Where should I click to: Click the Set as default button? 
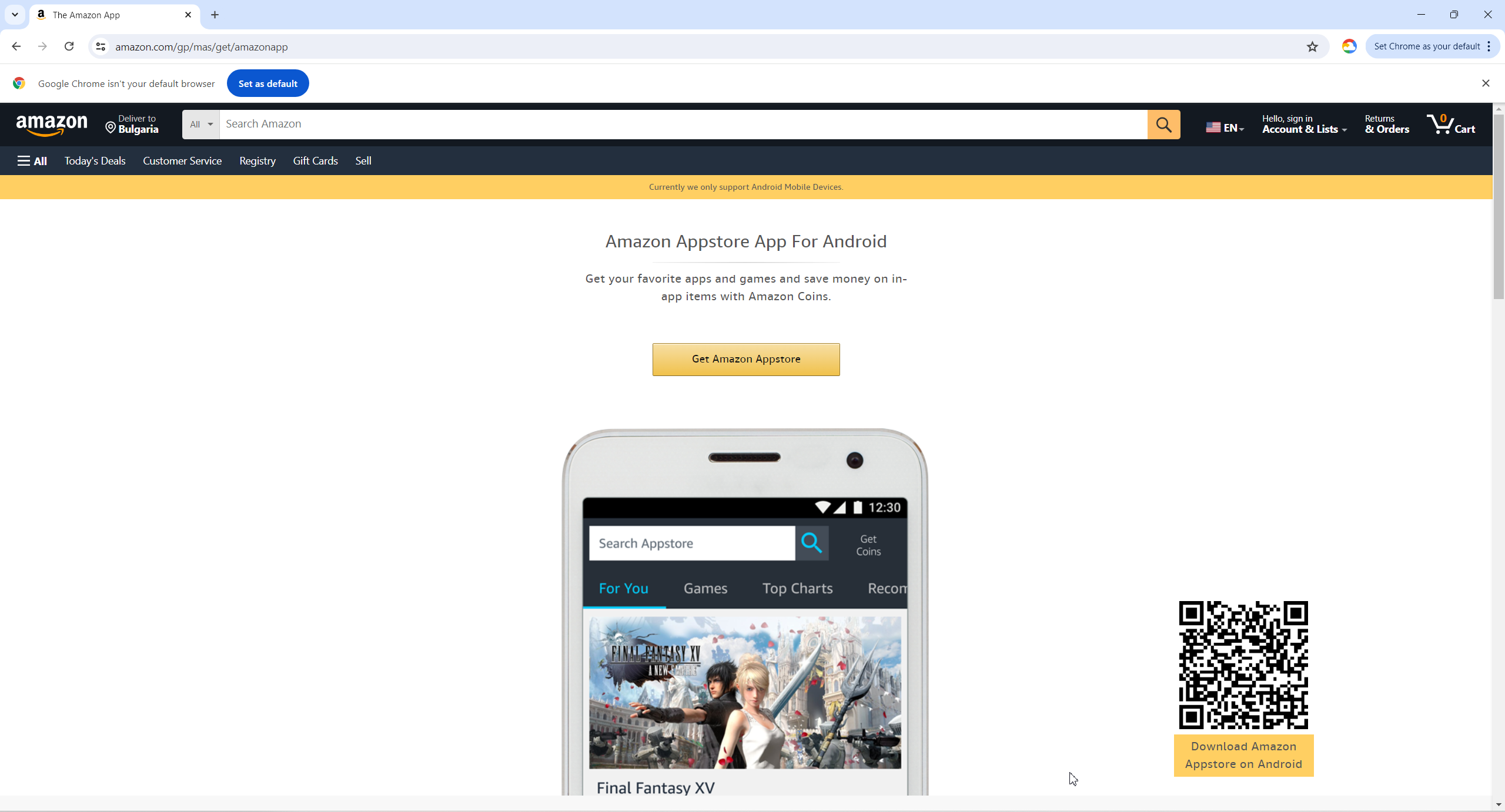tap(267, 83)
